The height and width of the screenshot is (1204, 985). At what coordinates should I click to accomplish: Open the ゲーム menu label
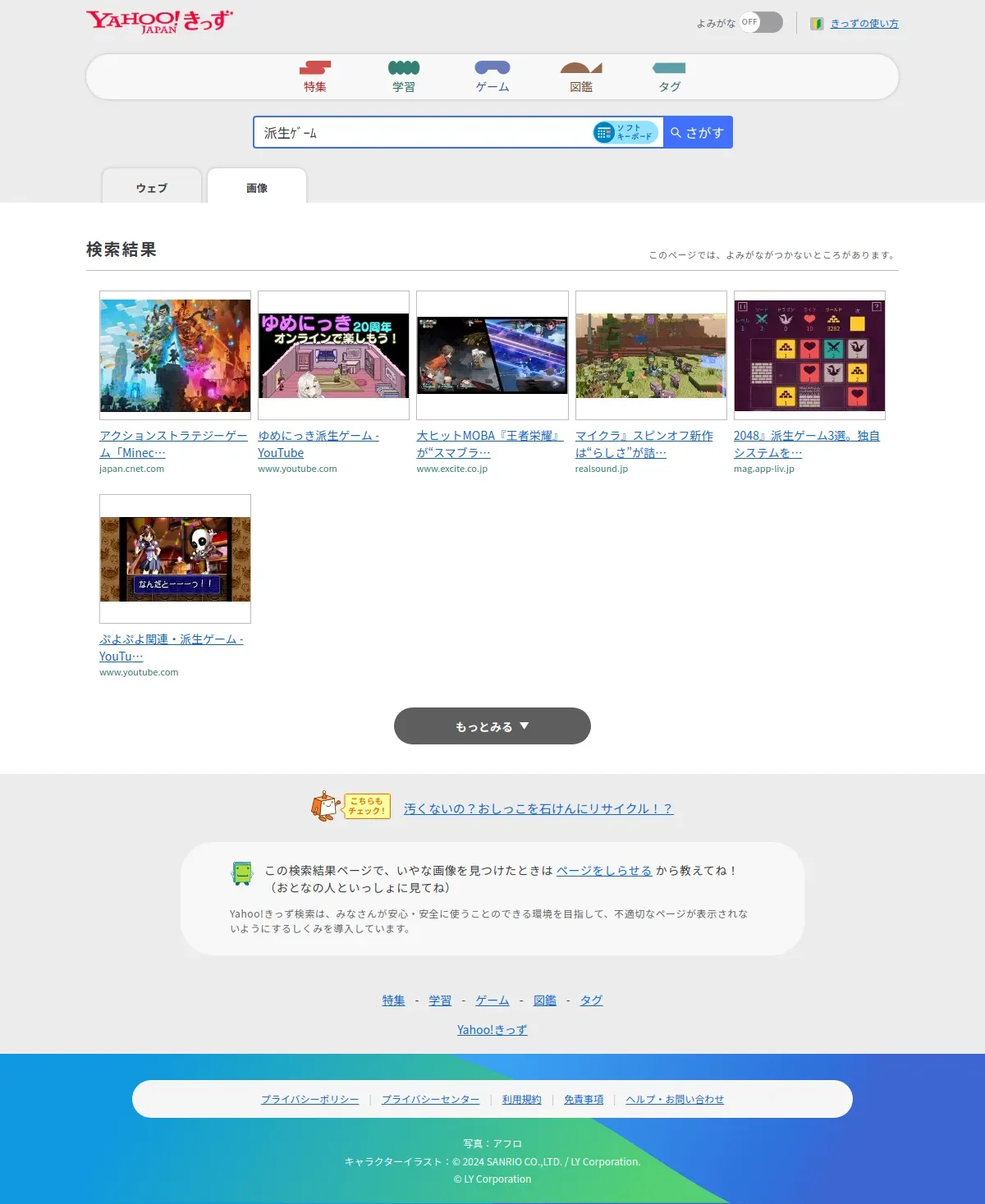tap(492, 86)
